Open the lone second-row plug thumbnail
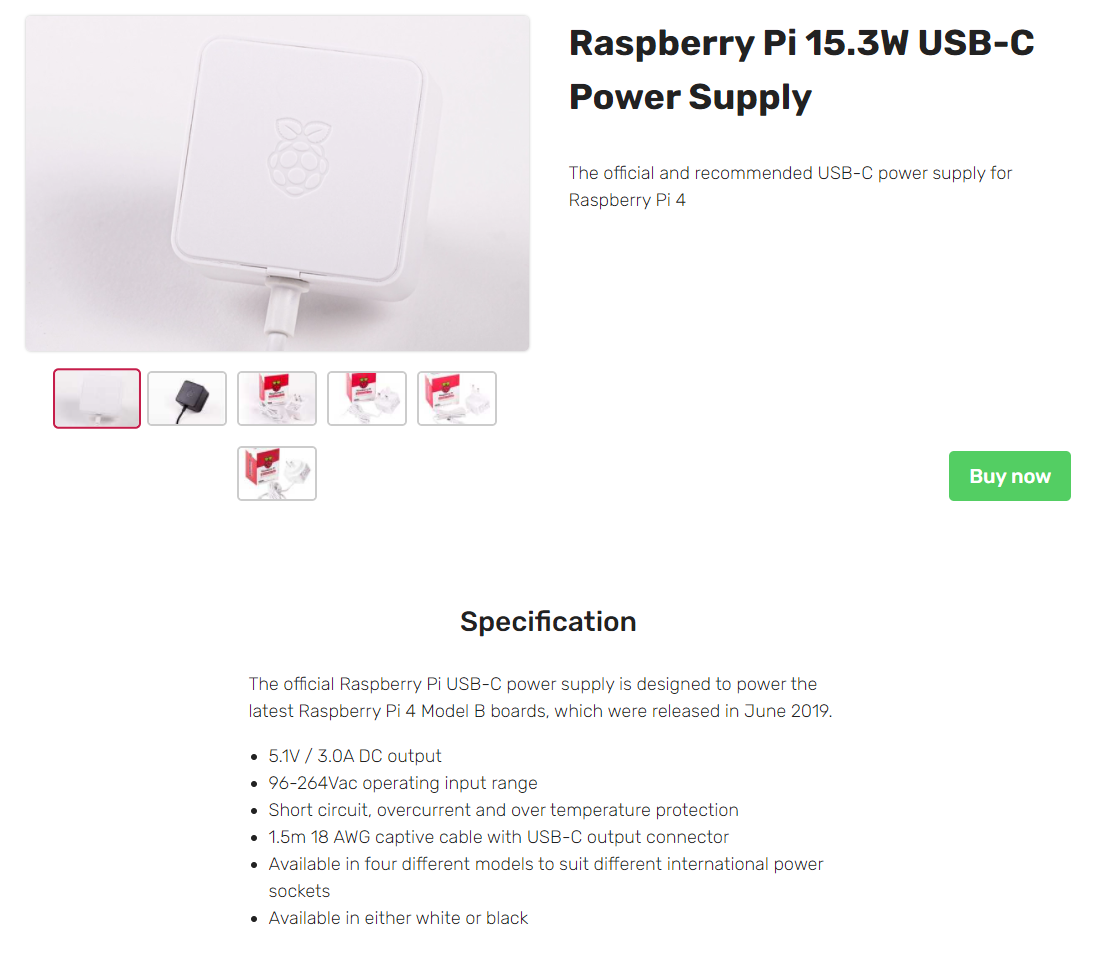Image resolution: width=1103 pixels, height=959 pixels. (277, 474)
